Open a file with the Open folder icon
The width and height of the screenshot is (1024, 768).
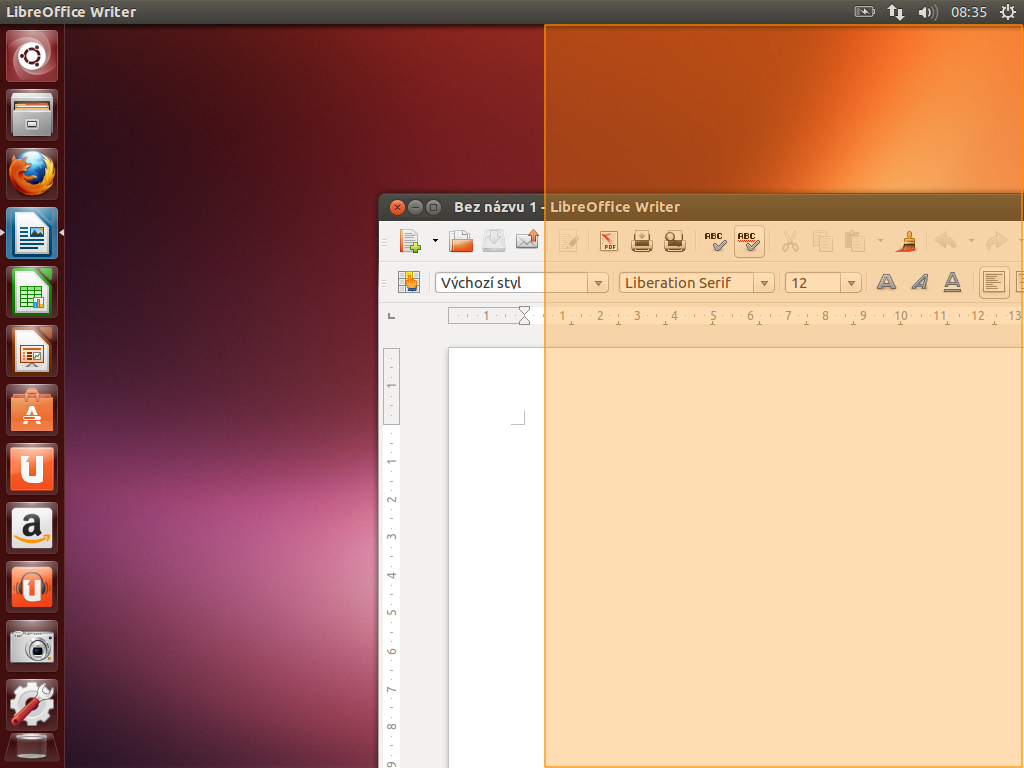pyautogui.click(x=460, y=241)
